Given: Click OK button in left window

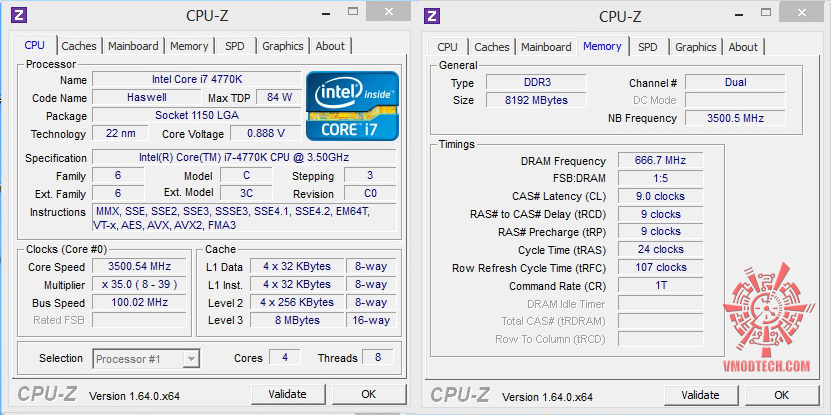Looking at the screenshot, I should [x=369, y=394].
